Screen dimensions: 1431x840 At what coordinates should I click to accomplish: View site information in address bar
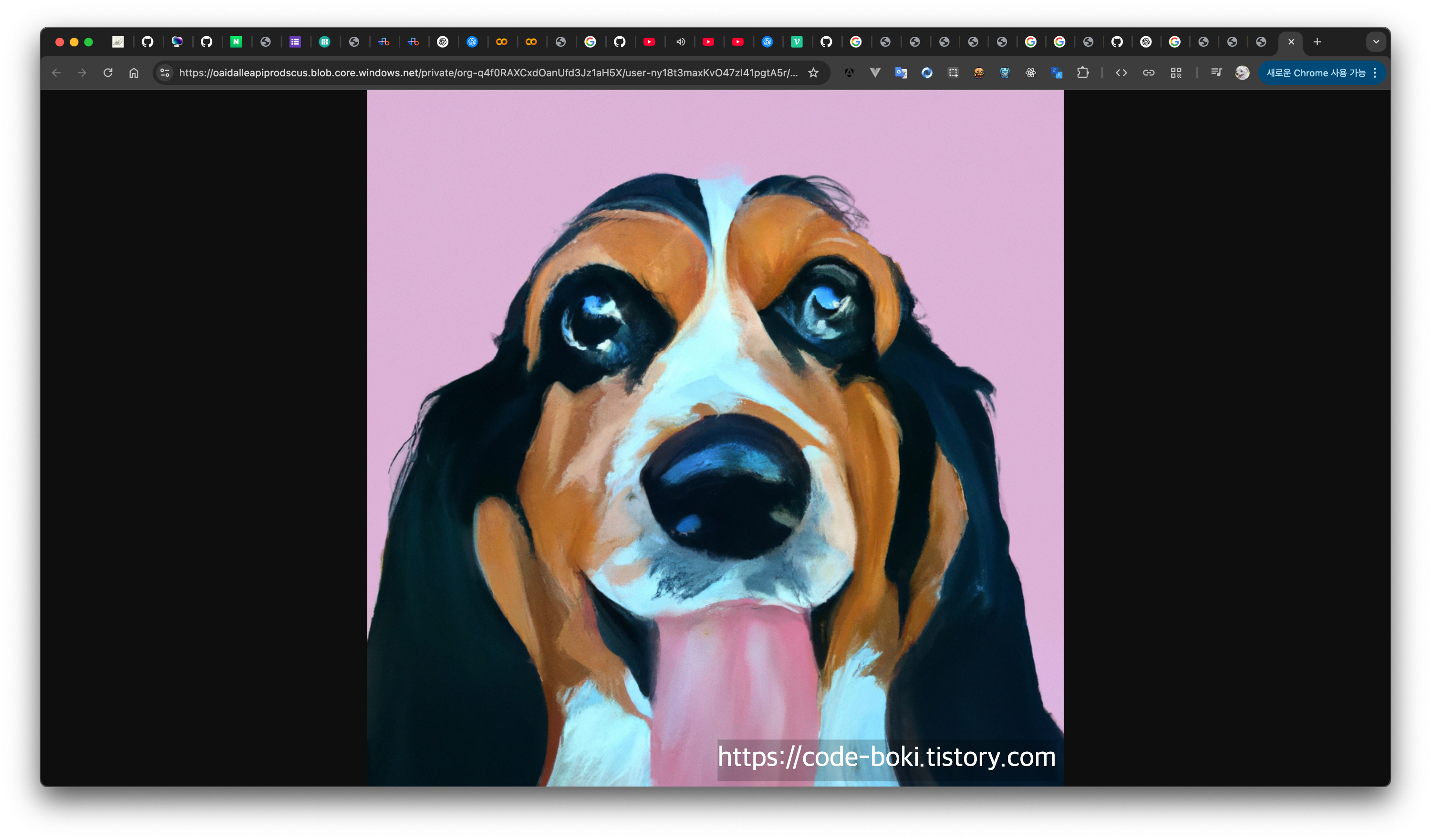point(165,73)
